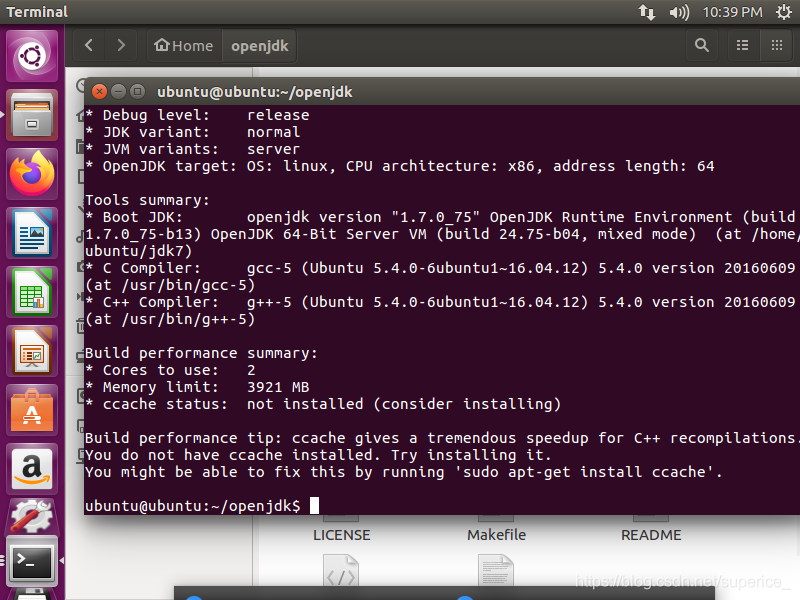Switch Files to list view
This screenshot has height=600, width=800.
742,45
